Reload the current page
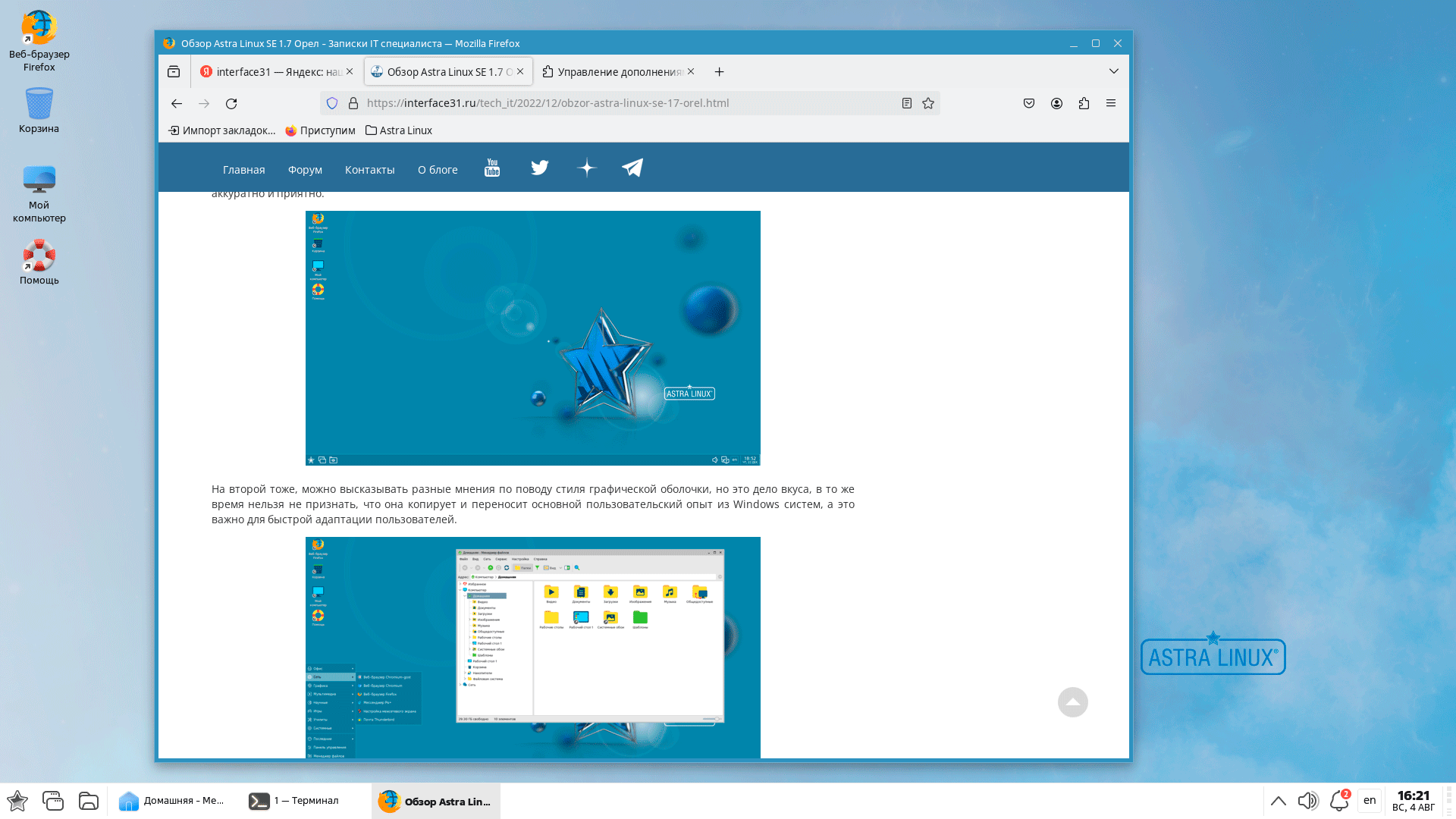 point(231,103)
